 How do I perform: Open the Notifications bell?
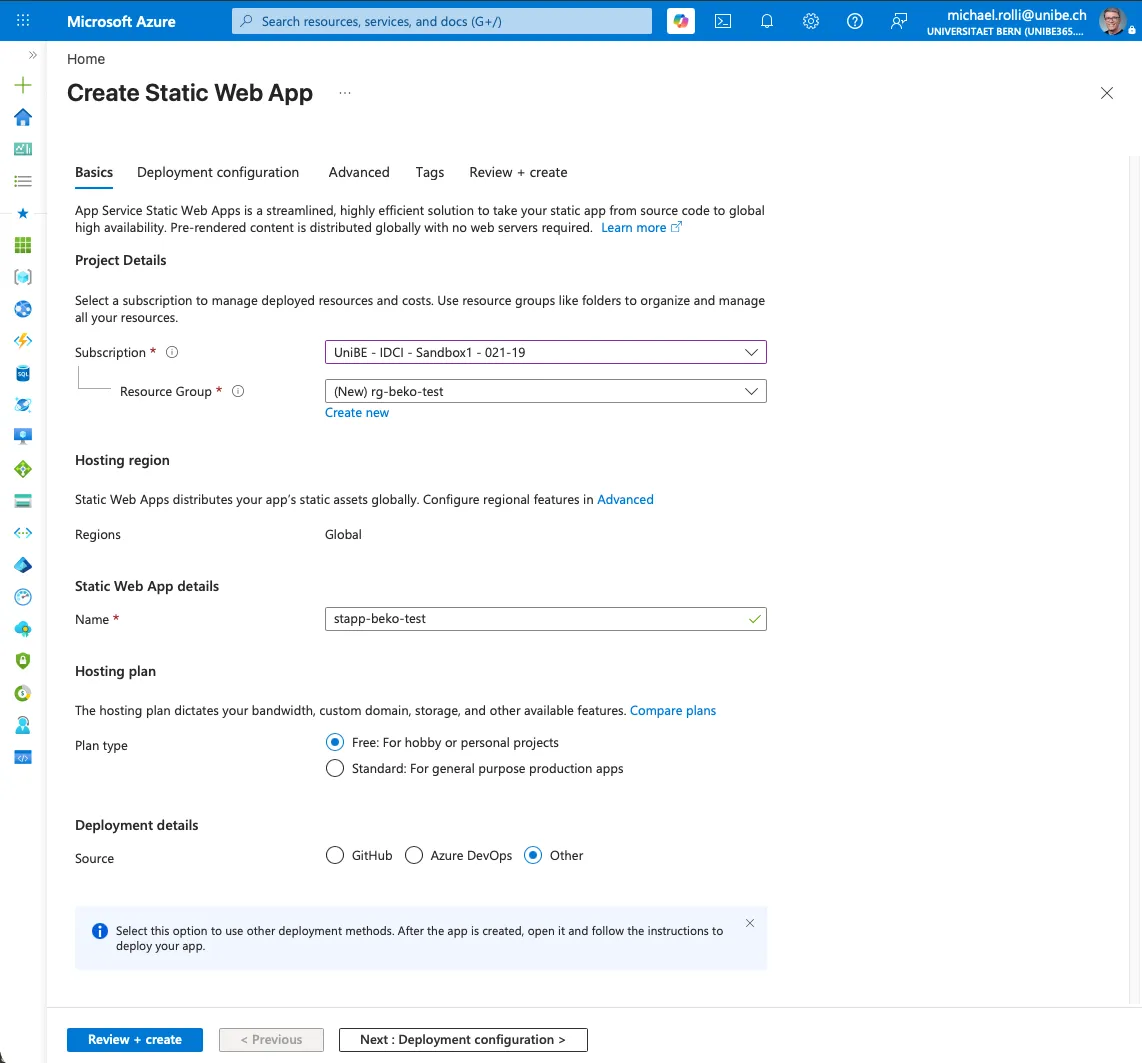[x=766, y=21]
